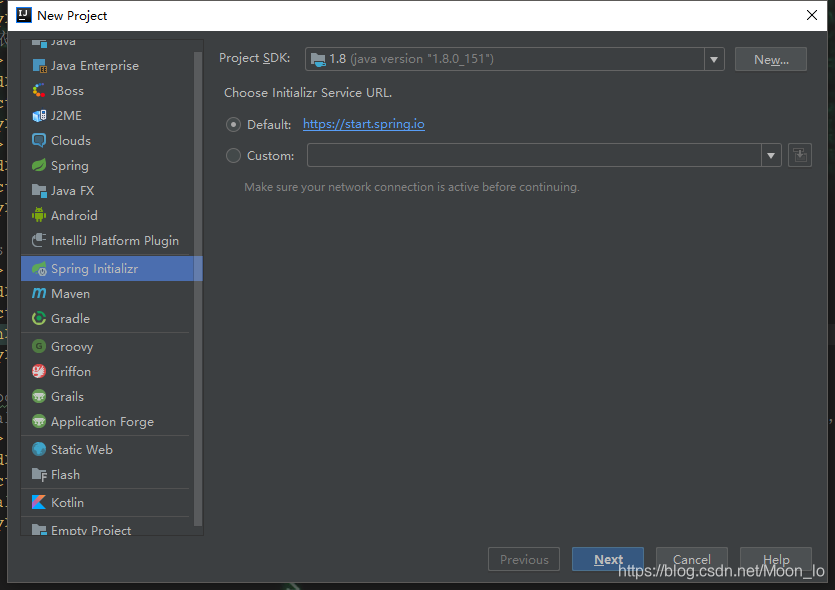Click the Griffon icon
Viewport: 835px width, 590px height.
point(39,371)
